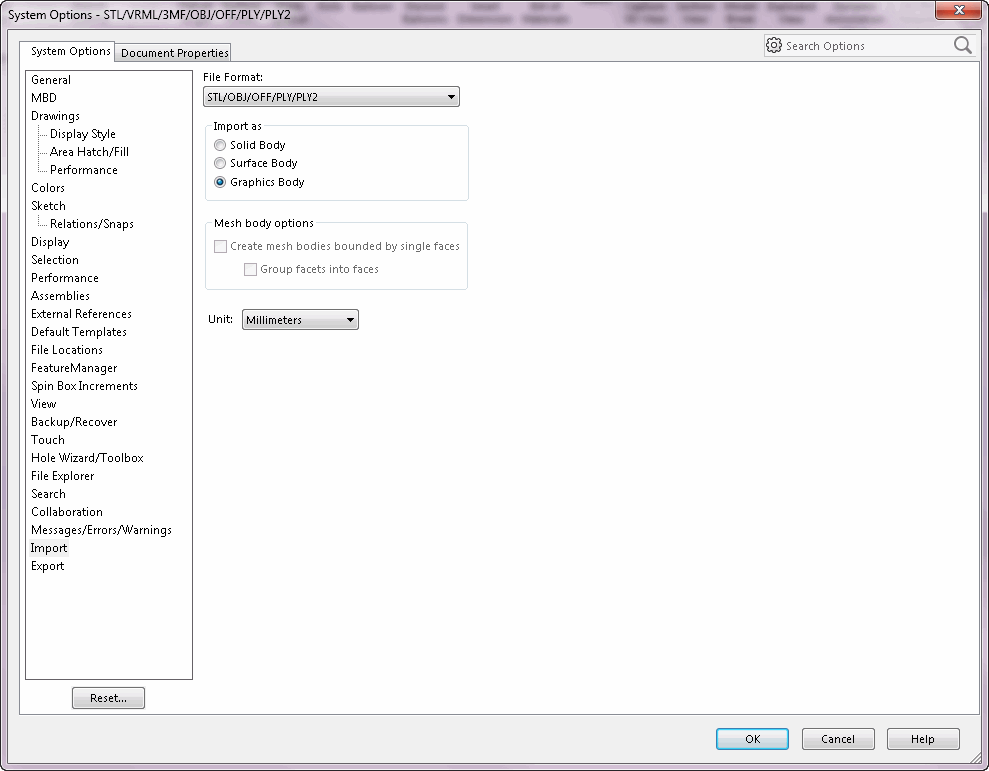Select Selection in the options list
The height and width of the screenshot is (771, 989).
55,260
